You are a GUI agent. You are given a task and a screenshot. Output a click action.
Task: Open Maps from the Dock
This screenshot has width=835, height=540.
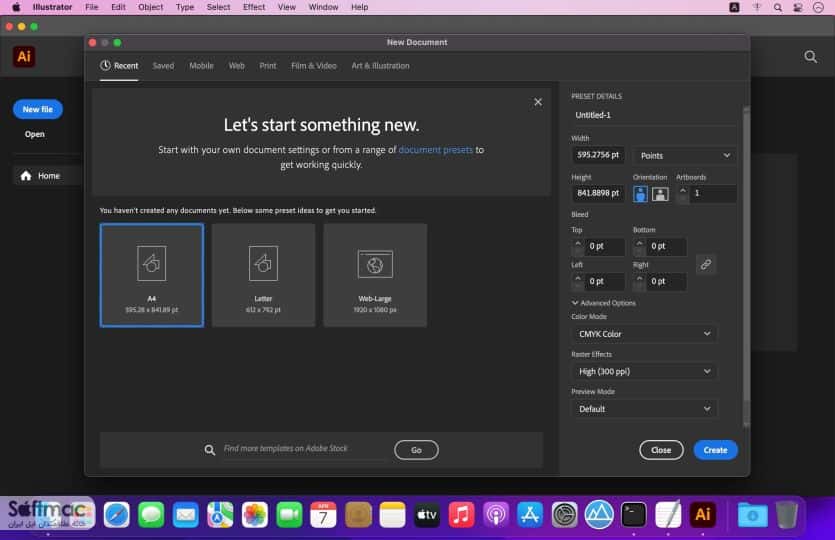coord(220,515)
